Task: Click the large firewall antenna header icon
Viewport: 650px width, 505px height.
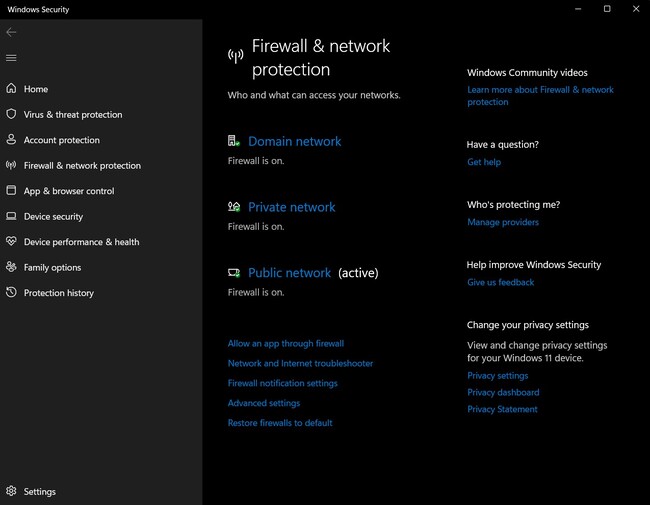Action: (235, 56)
